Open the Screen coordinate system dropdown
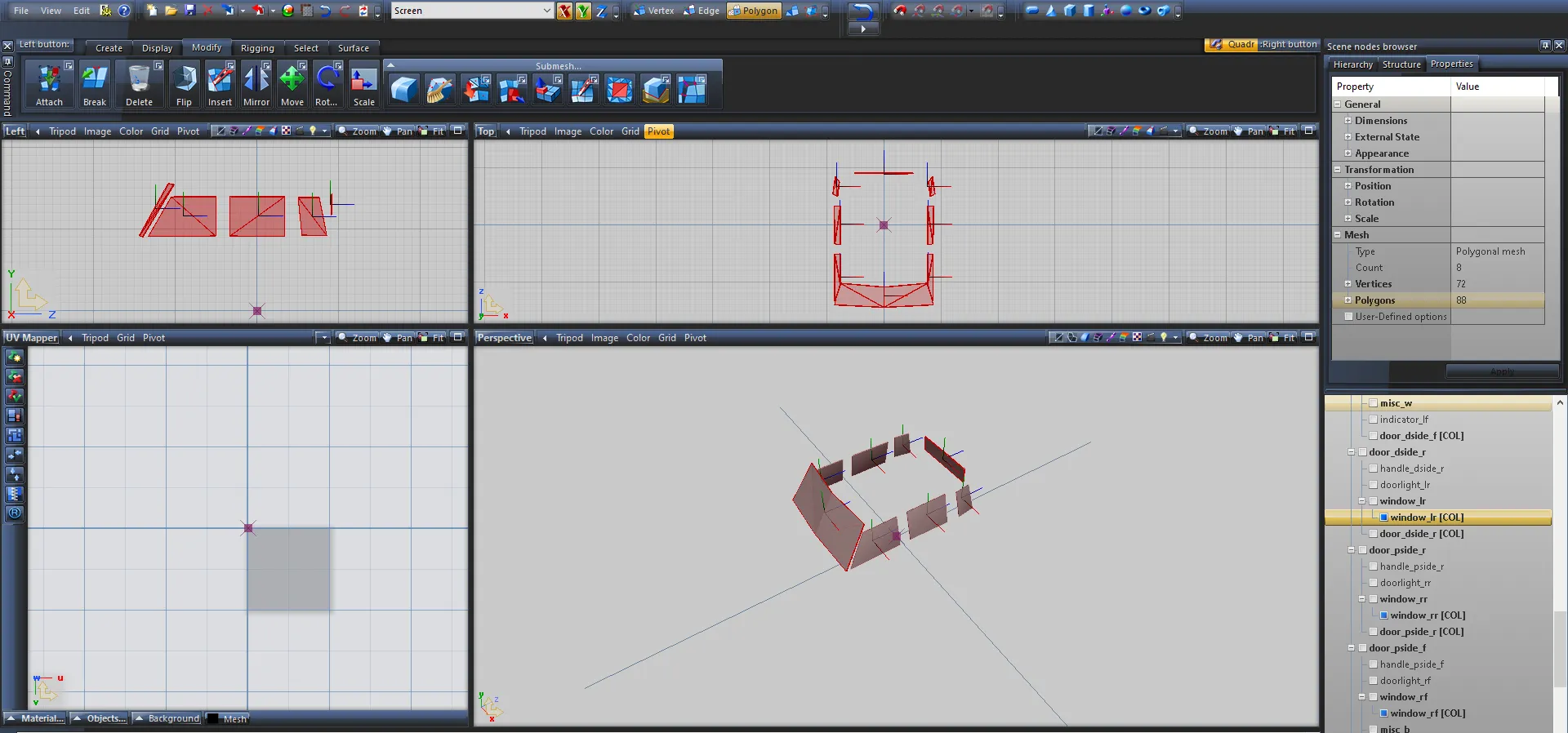1568x733 pixels. tap(546, 11)
